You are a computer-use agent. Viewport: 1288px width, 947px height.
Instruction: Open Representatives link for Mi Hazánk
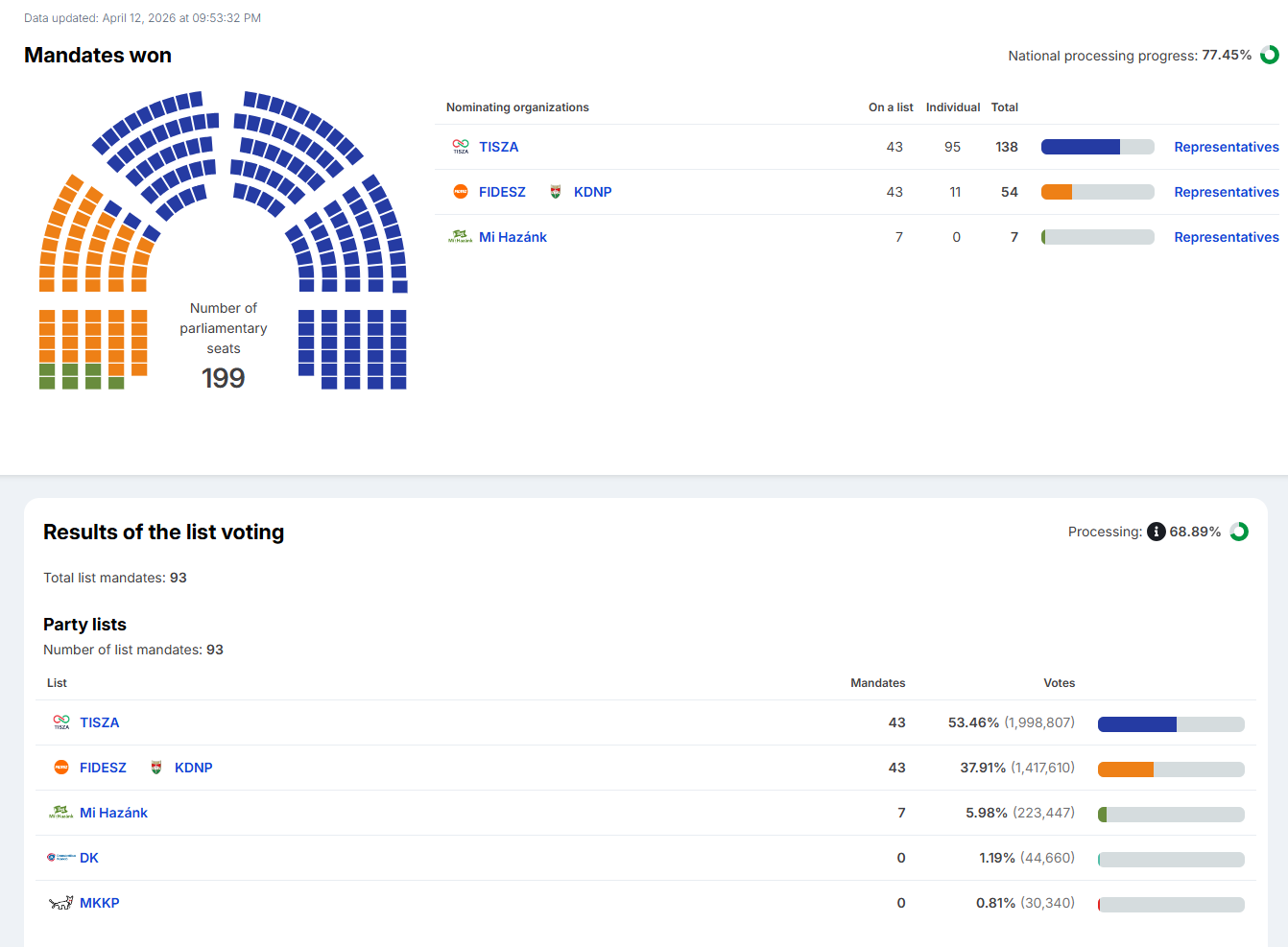click(x=1226, y=237)
